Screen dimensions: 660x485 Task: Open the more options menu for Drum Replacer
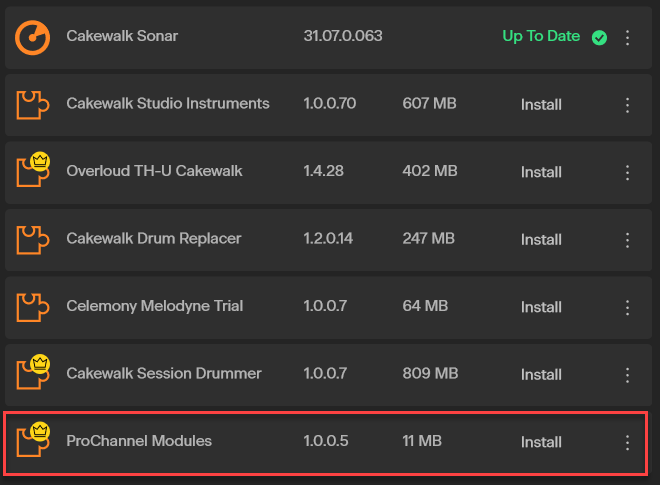[x=627, y=240]
